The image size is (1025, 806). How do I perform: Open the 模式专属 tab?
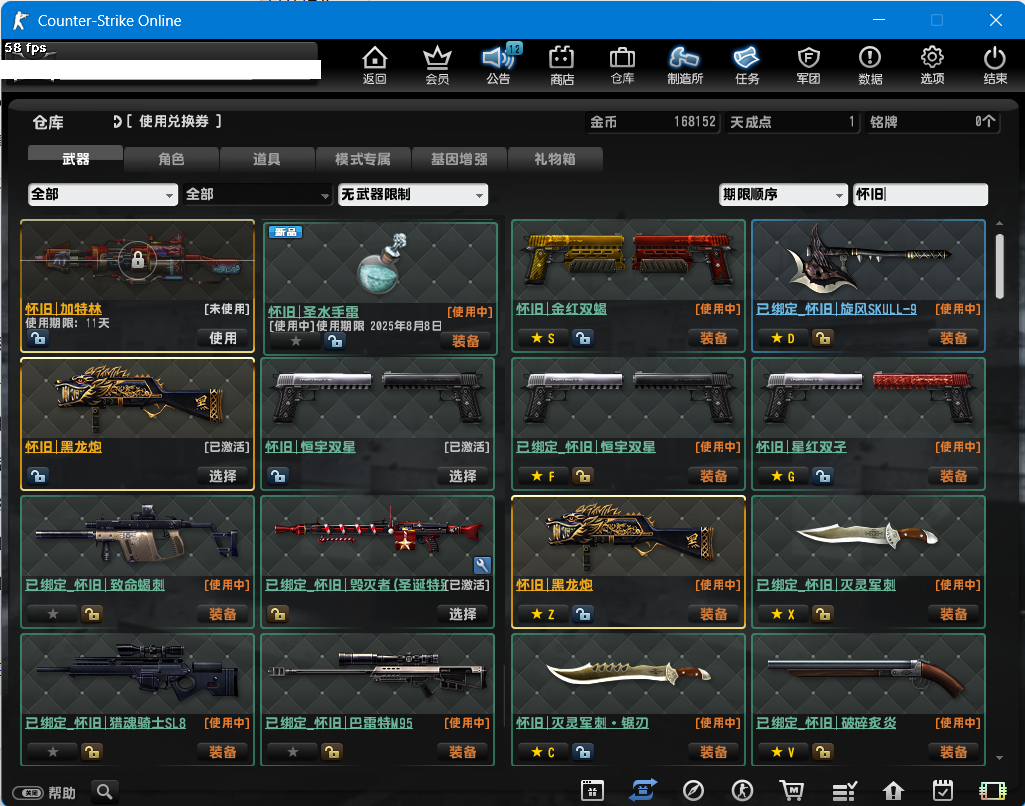coord(363,159)
